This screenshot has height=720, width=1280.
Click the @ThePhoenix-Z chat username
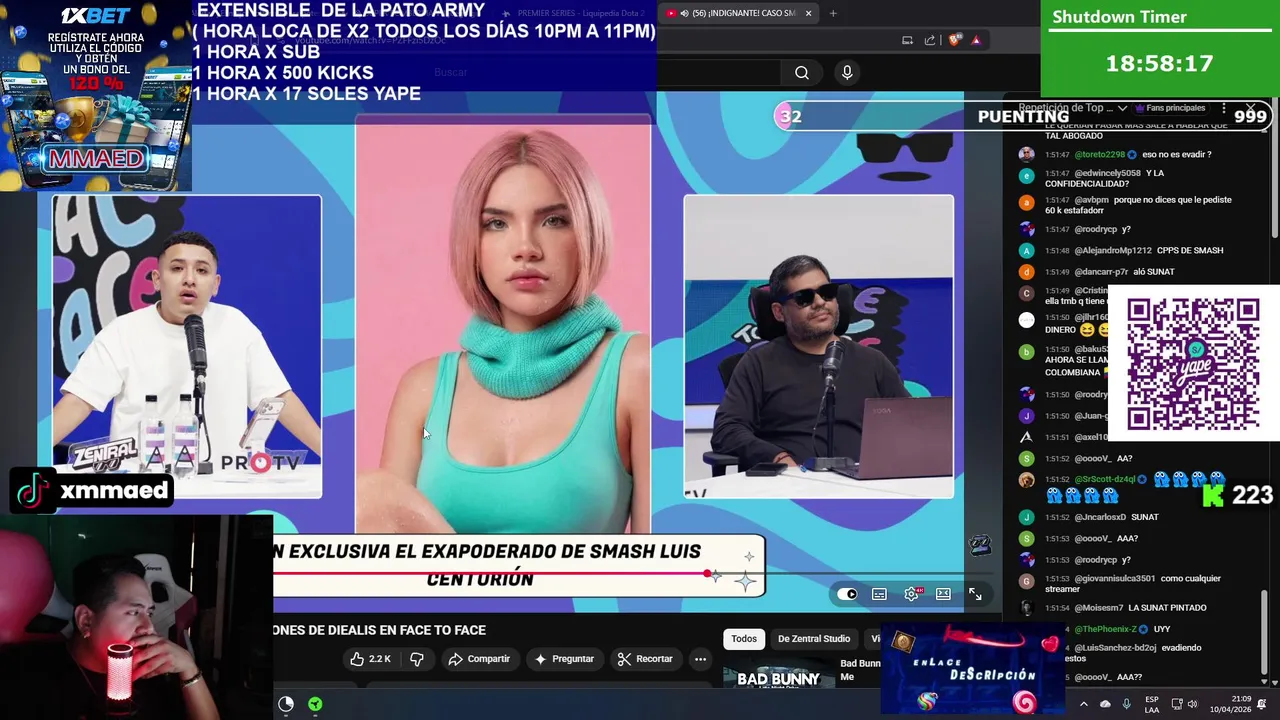(x=1106, y=629)
